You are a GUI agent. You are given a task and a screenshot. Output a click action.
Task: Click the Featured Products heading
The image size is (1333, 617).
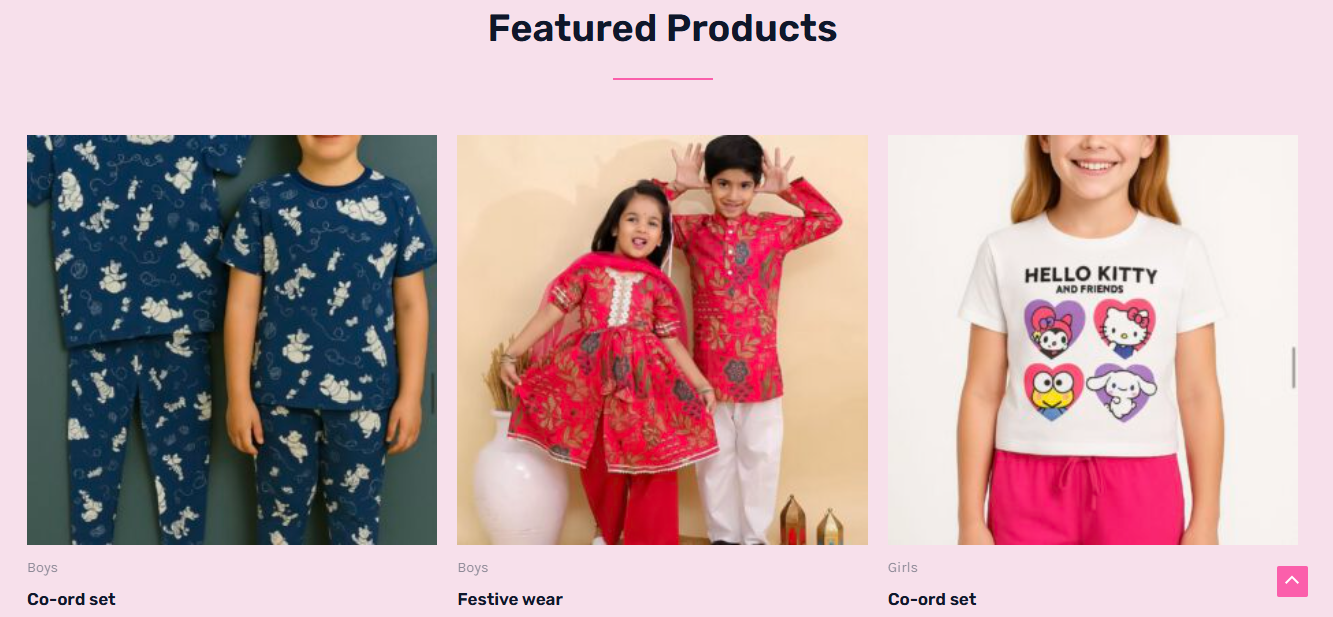point(662,28)
